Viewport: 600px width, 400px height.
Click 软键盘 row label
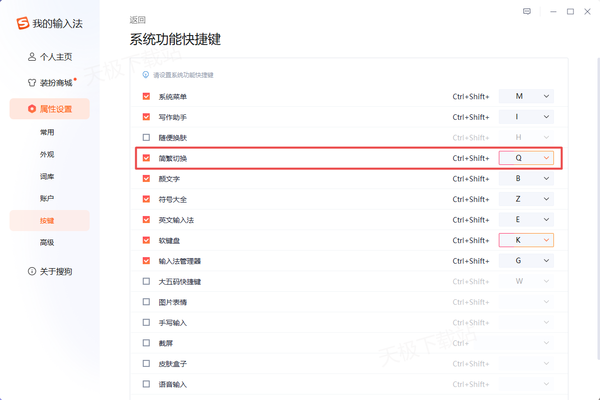169,241
